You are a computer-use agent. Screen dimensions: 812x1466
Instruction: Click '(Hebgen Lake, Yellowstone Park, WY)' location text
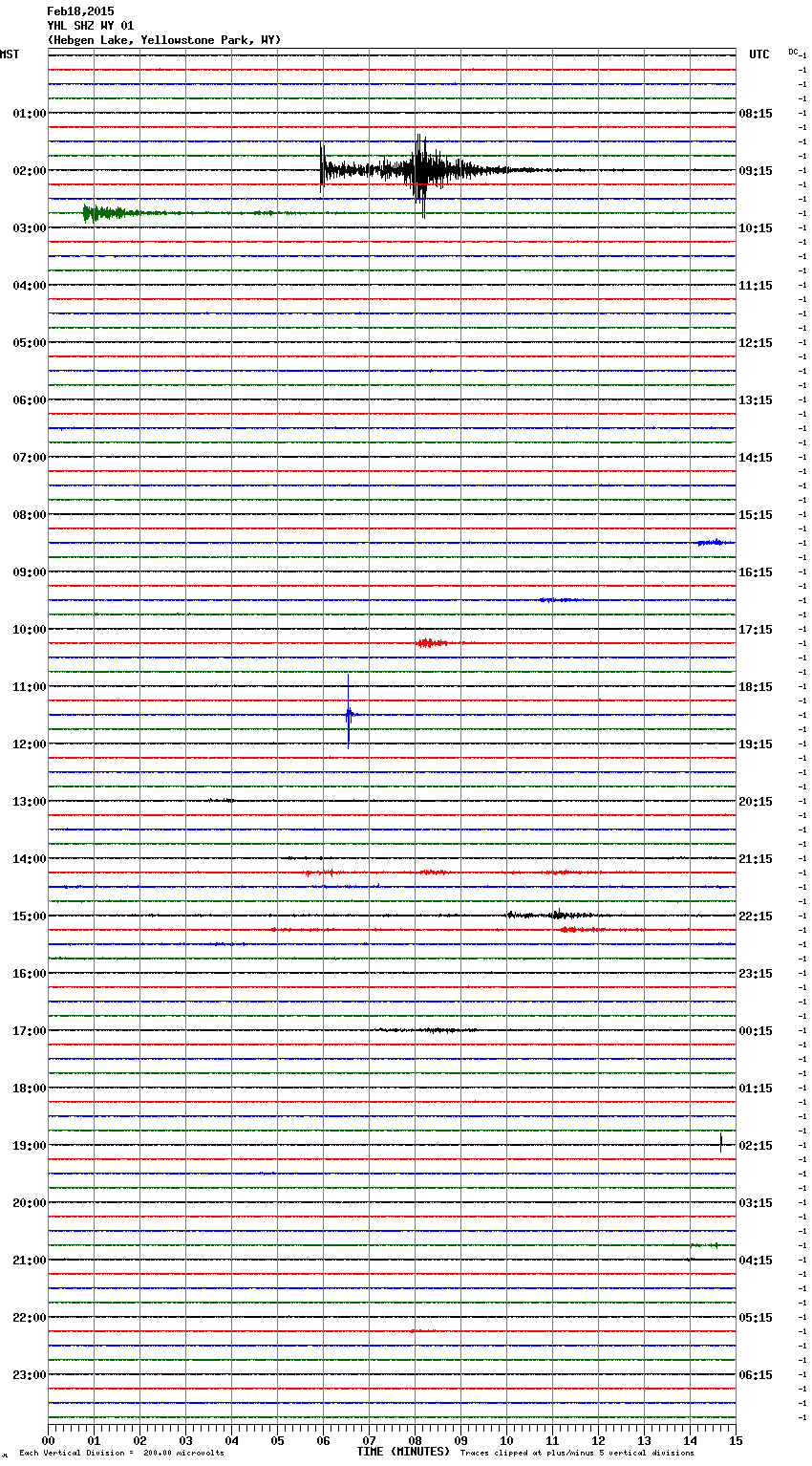coord(164,40)
